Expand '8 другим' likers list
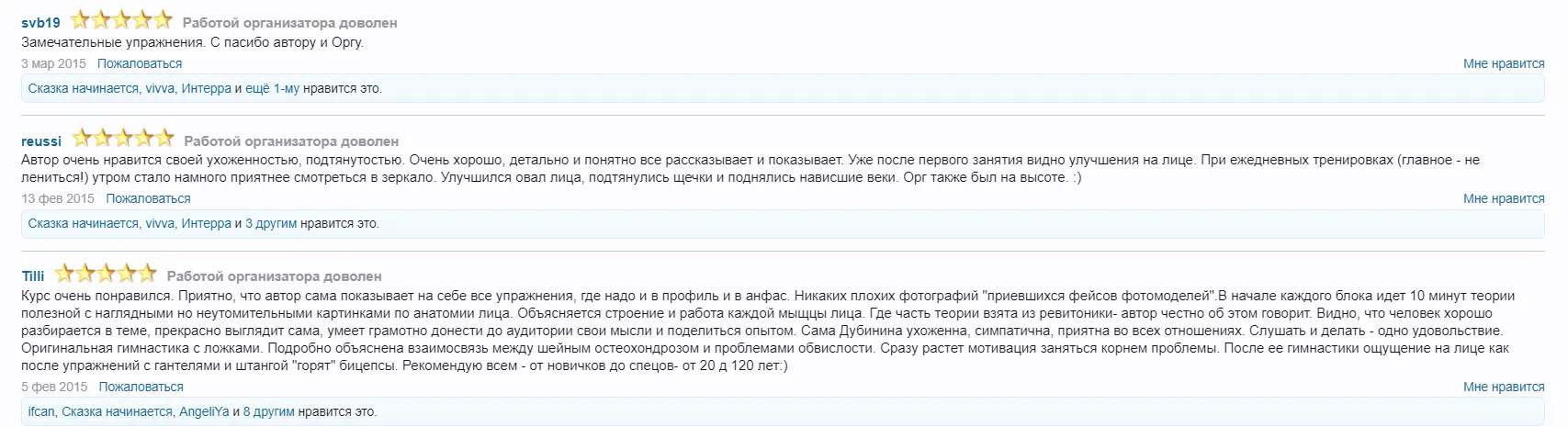The width and height of the screenshot is (1568, 427). pos(268,411)
